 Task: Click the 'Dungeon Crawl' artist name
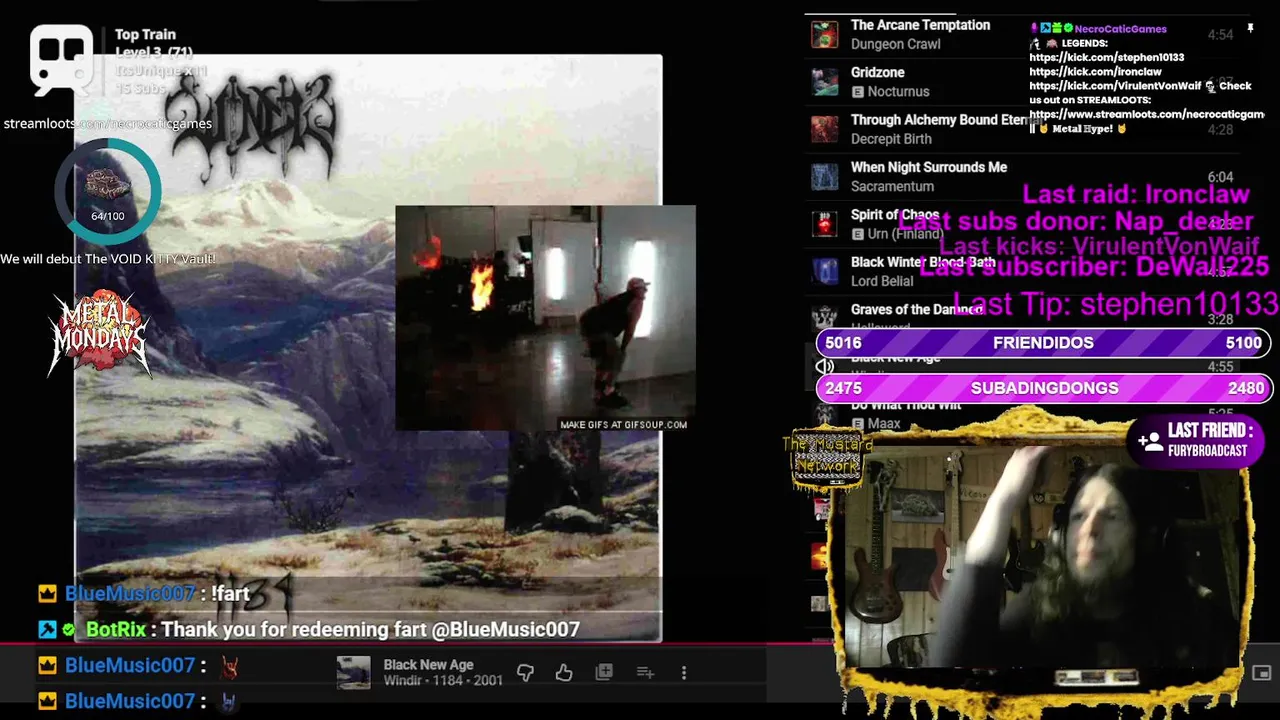895,44
